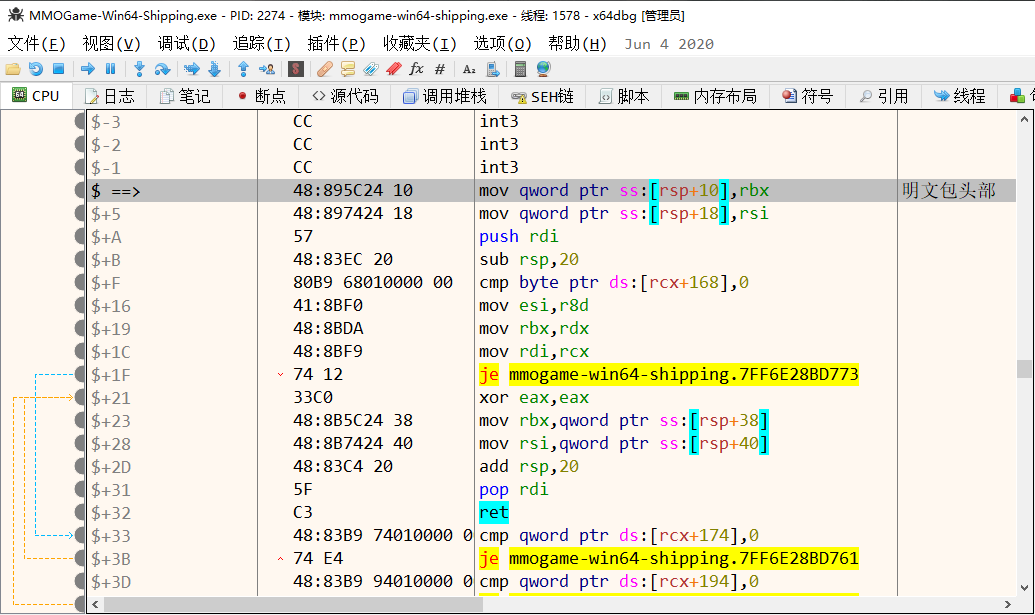The image size is (1035, 615).
Task: Open the 视图(V) menu
Action: pyautogui.click(x=112, y=44)
